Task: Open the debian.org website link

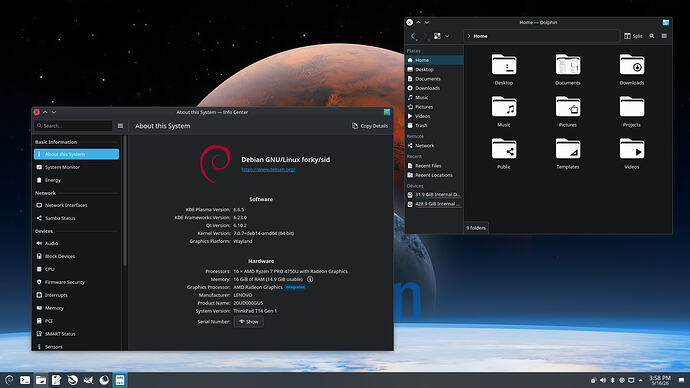Action: 268,169
